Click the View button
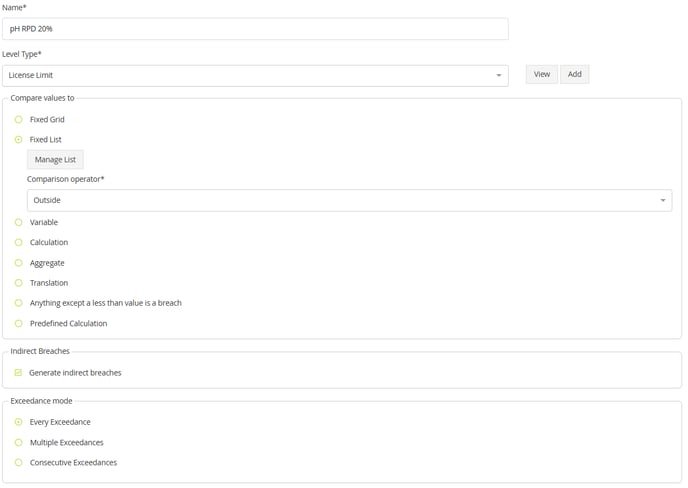Image resolution: width=688 pixels, height=488 pixels. [x=541, y=74]
